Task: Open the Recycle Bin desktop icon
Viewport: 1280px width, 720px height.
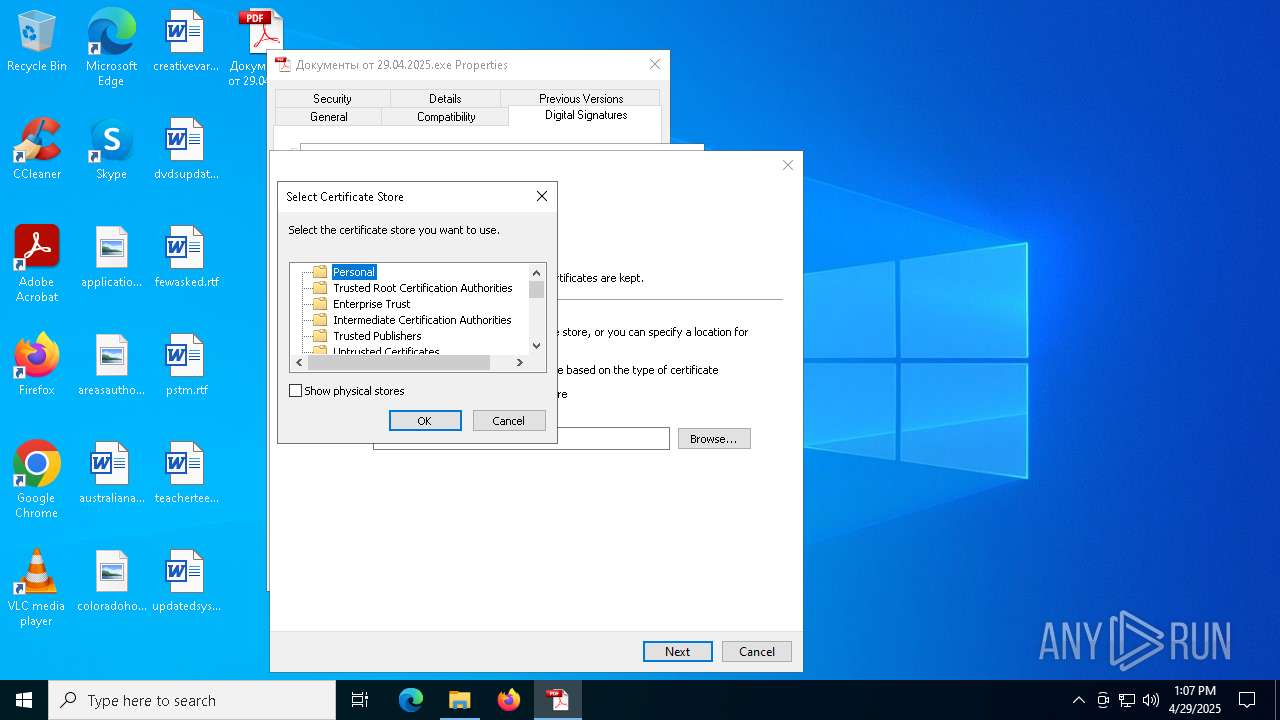Action: 37,42
